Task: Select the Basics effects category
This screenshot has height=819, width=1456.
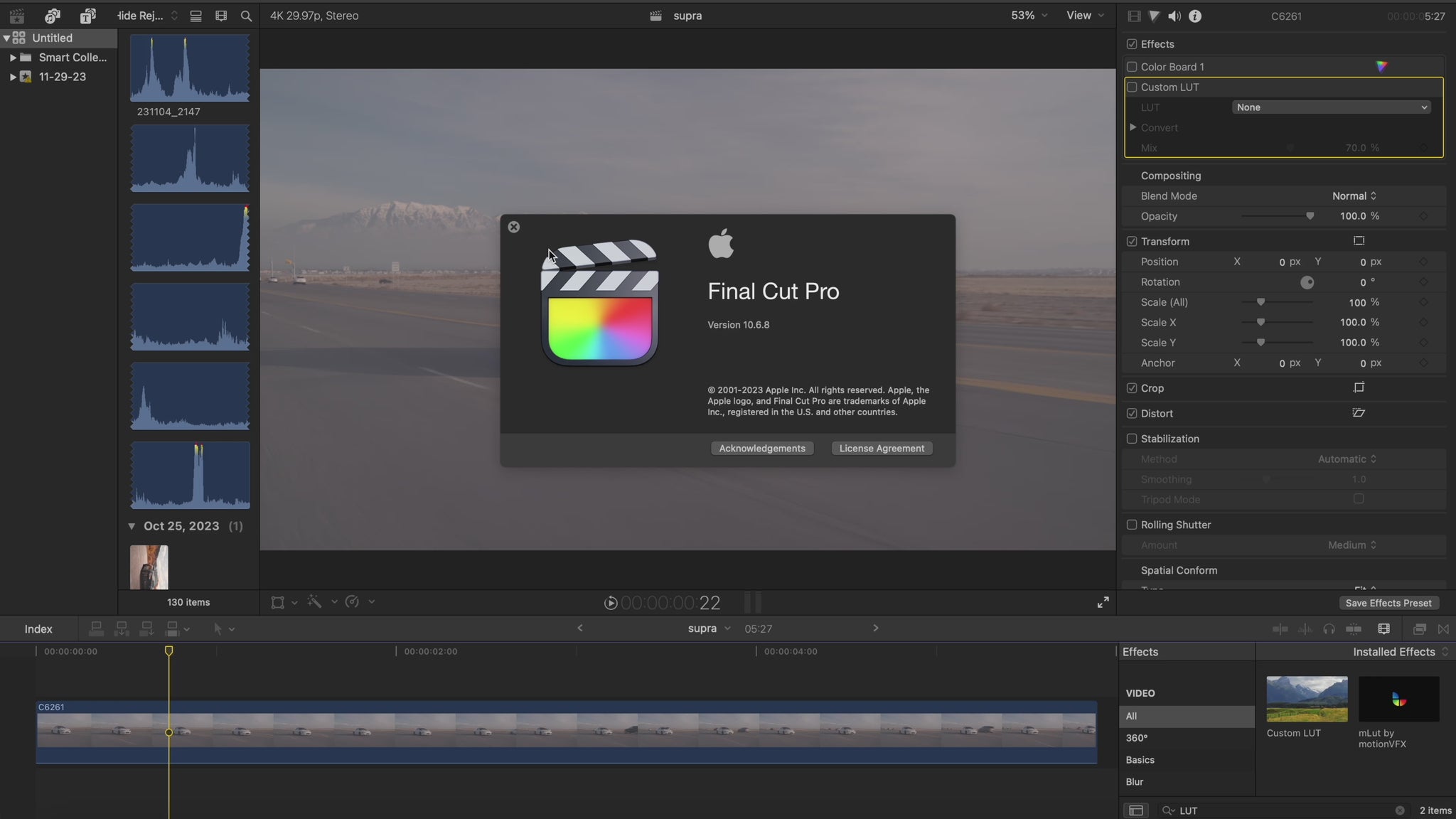Action: coord(1187,760)
